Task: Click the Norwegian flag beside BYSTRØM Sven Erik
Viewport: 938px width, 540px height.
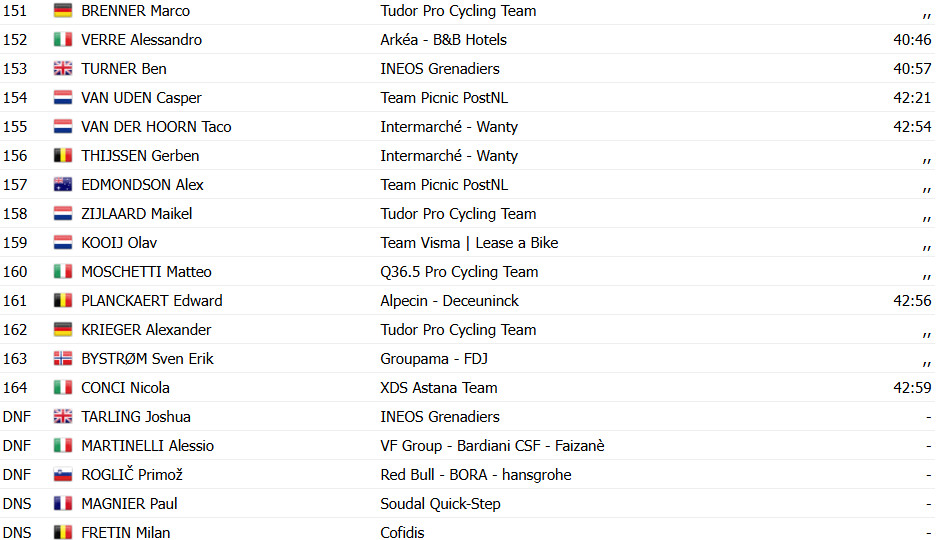Action: point(63,359)
